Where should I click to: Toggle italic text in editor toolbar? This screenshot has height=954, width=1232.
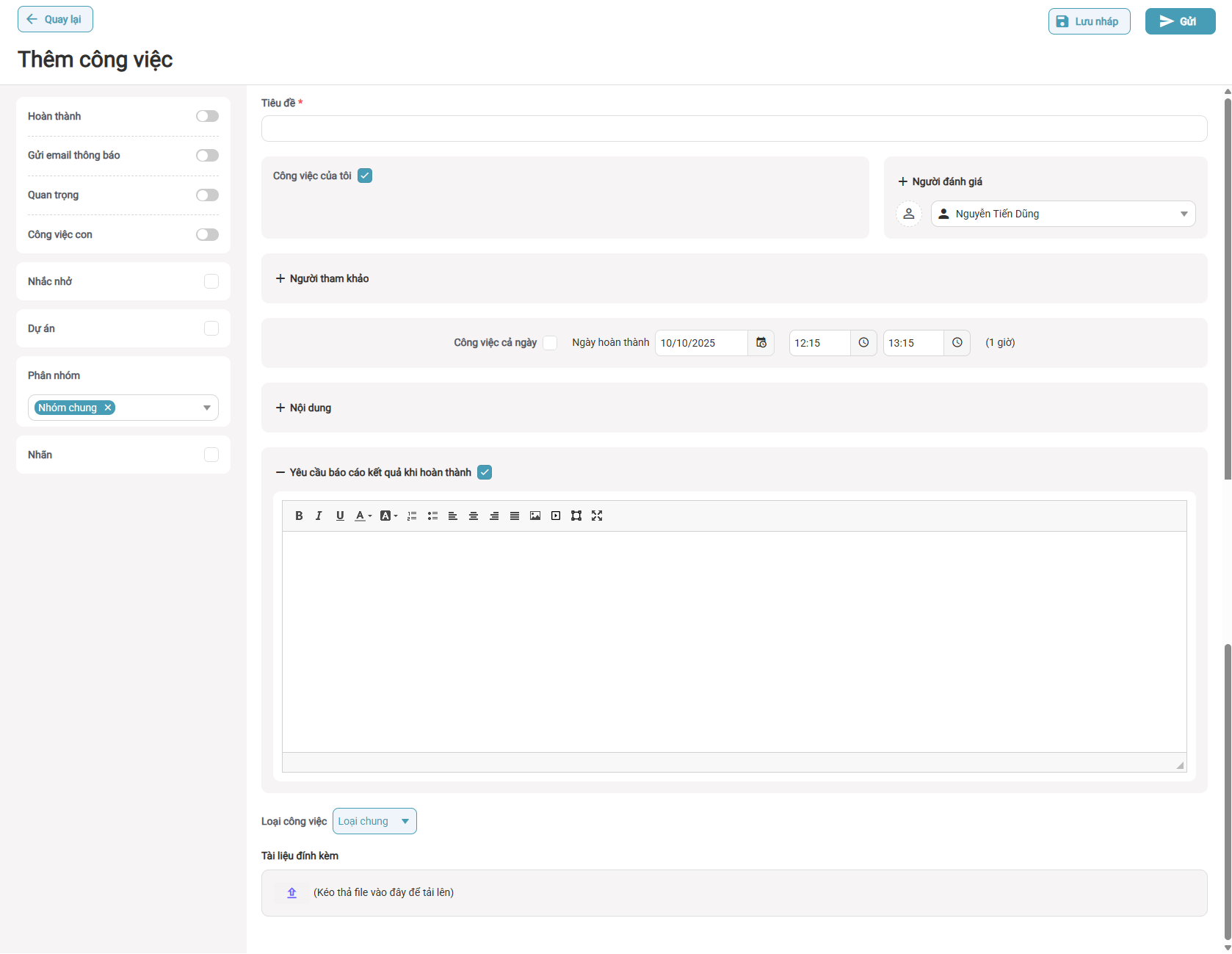click(319, 516)
